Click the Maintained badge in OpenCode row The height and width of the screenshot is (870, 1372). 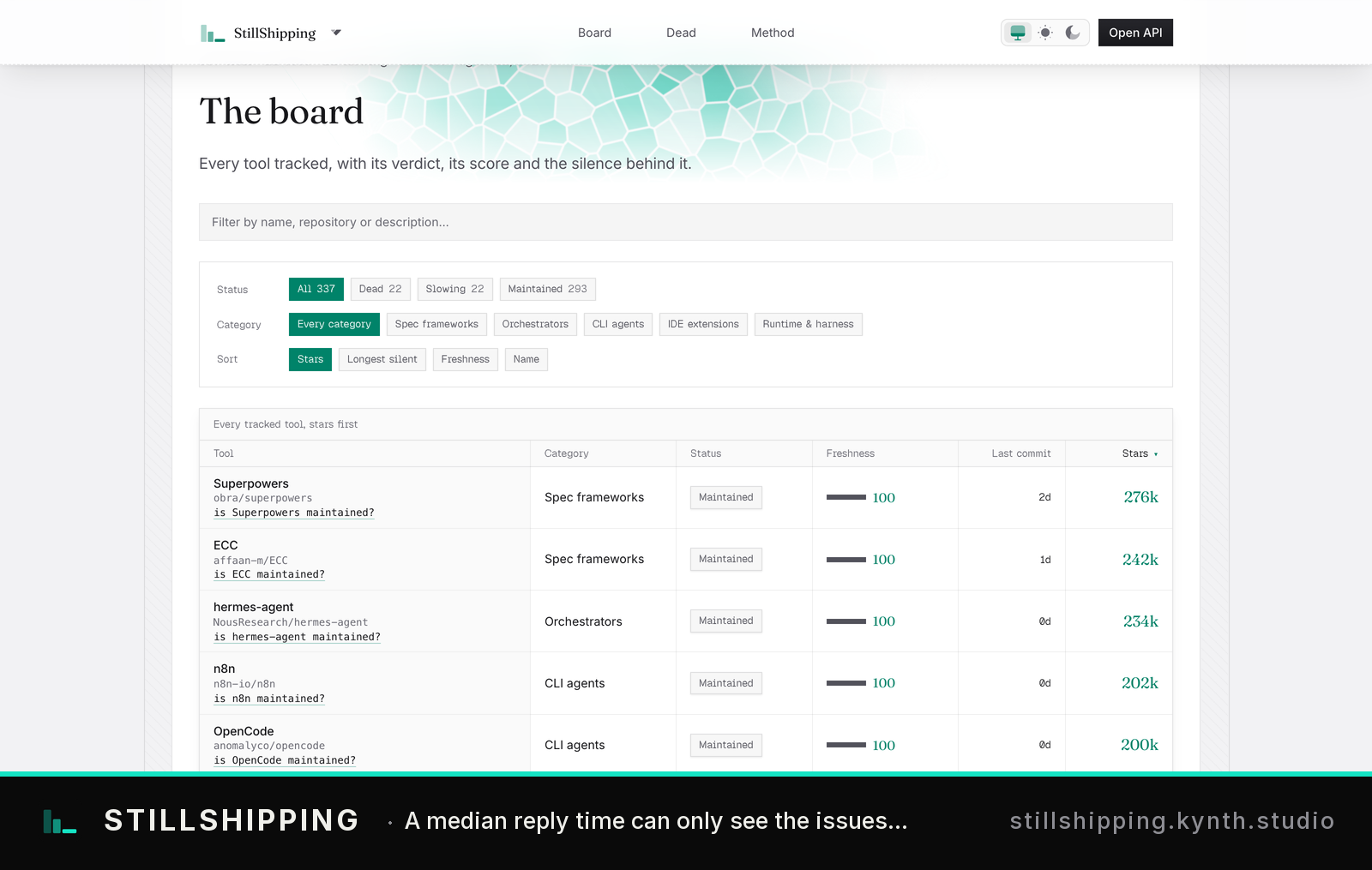click(726, 745)
